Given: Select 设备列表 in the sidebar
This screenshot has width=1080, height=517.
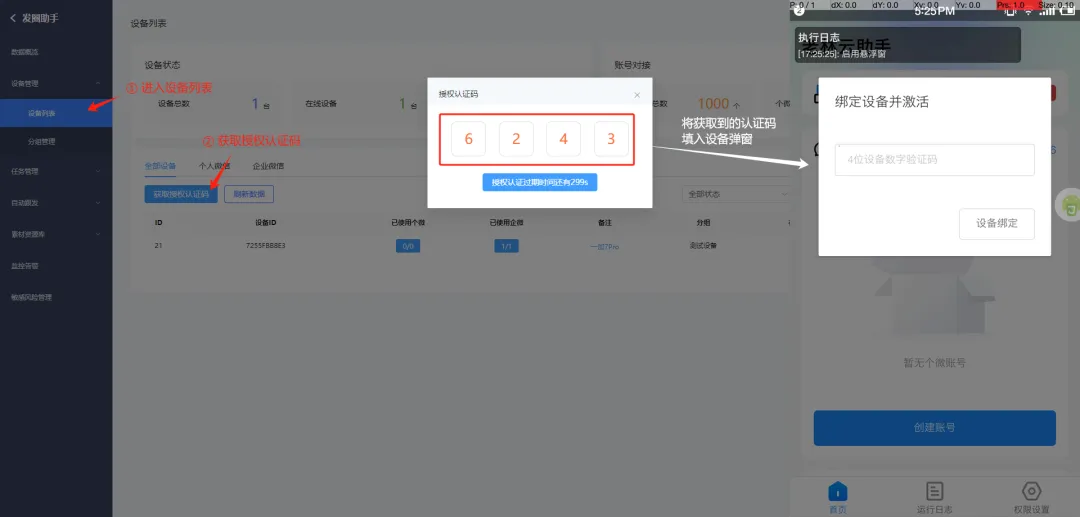Looking at the screenshot, I should pos(56,113).
